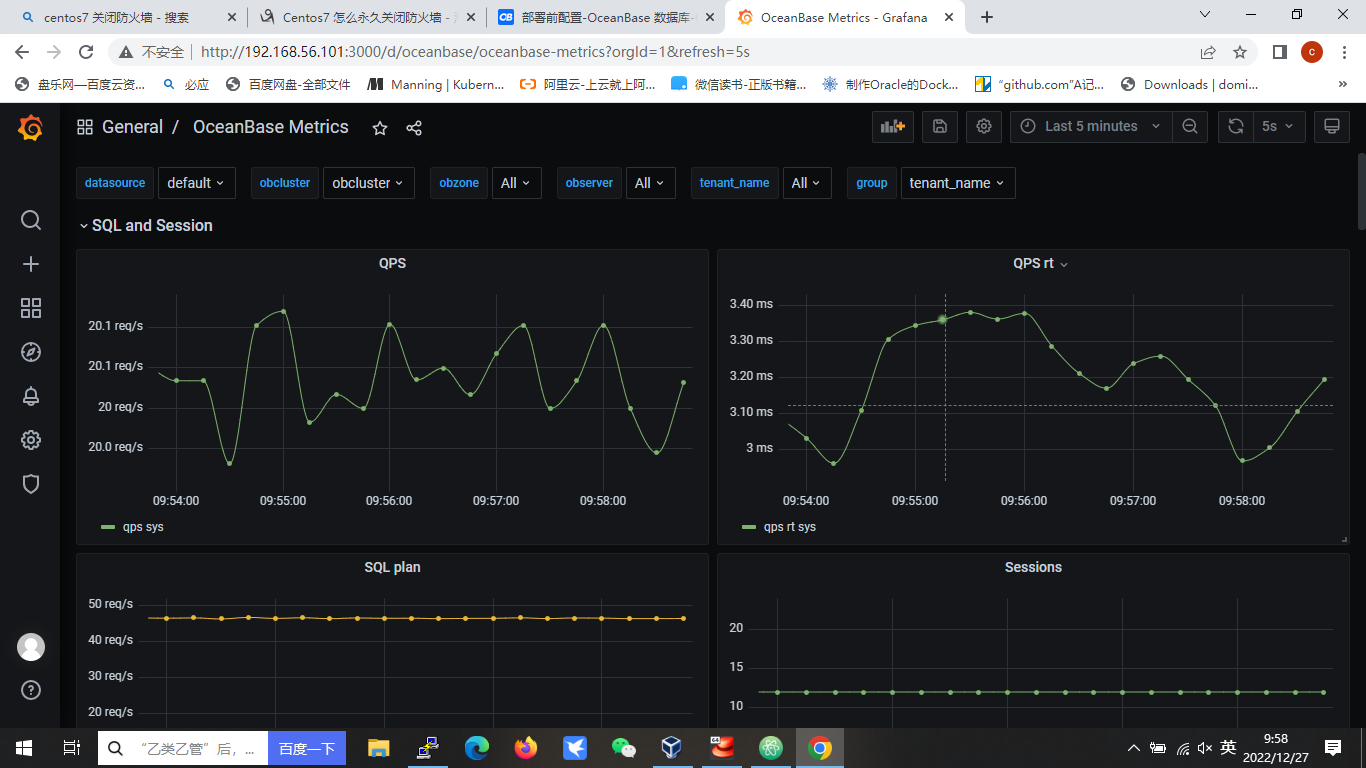Viewport: 1366px width, 768px height.
Task: Open the Server Admin shield icon
Action: point(31,484)
